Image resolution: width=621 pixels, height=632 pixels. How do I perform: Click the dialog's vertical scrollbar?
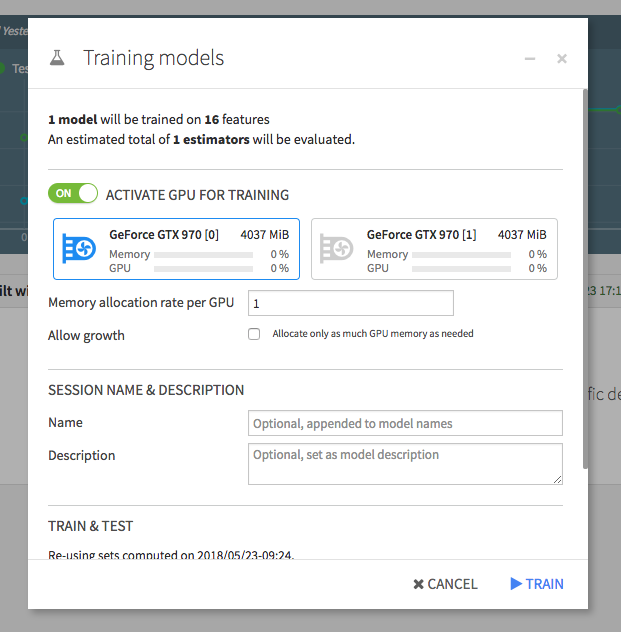tap(584, 280)
